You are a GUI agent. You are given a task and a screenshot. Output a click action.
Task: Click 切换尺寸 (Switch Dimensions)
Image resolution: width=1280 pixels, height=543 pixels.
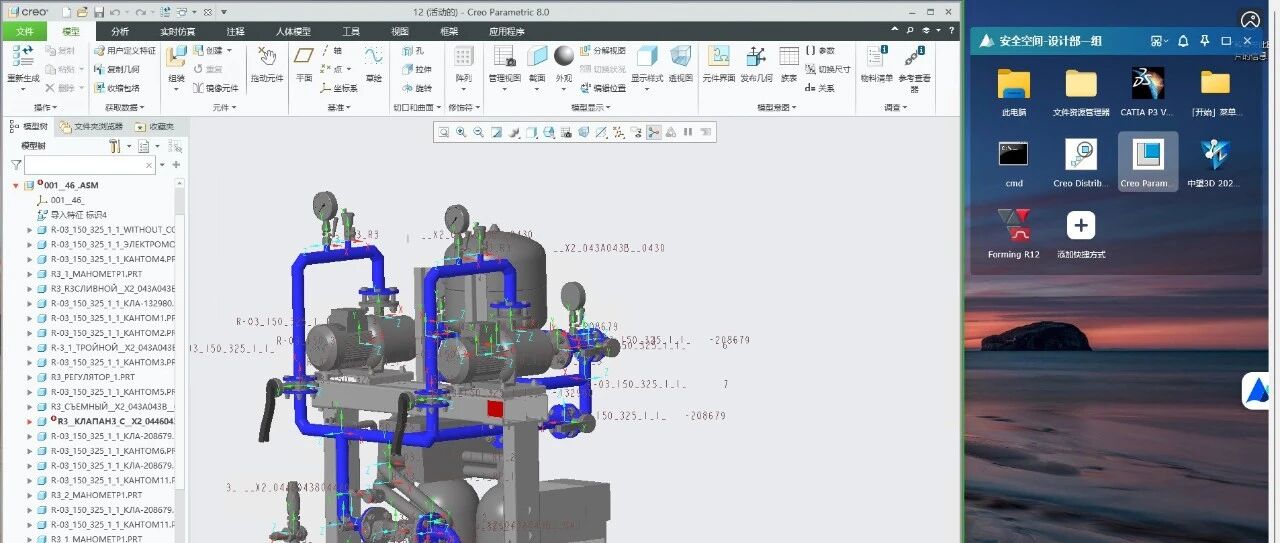pyautogui.click(x=828, y=69)
